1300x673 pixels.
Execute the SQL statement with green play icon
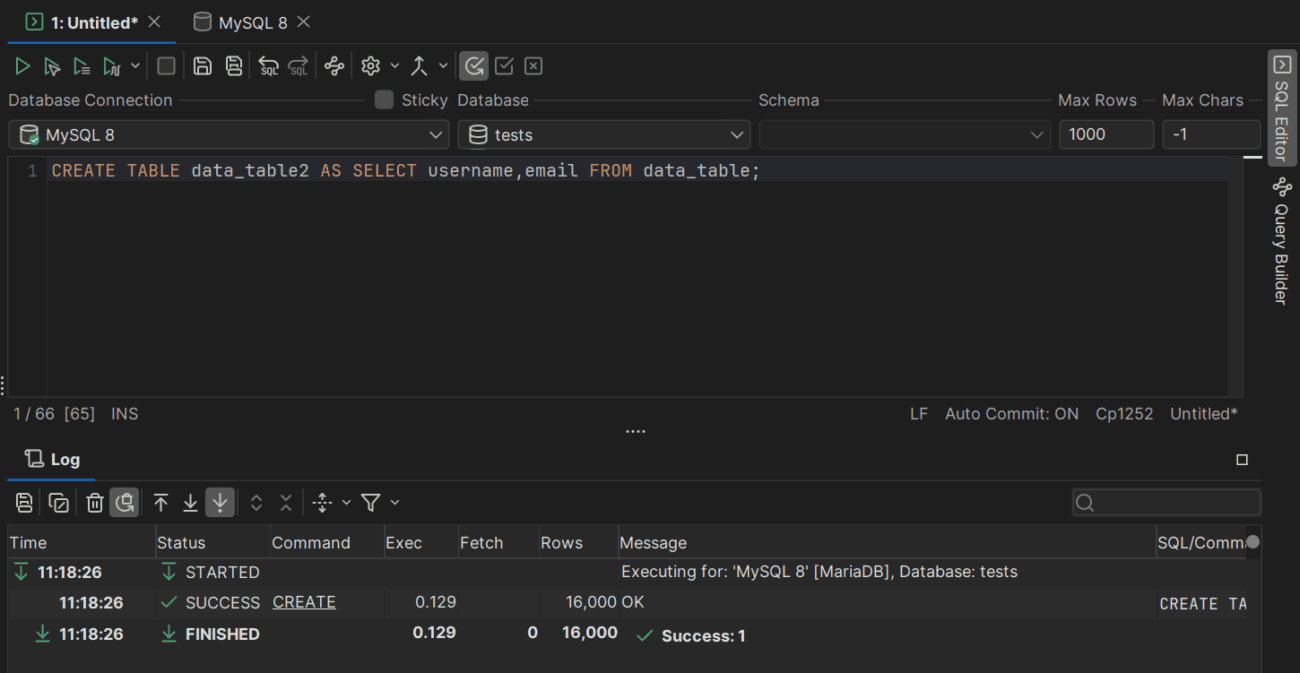[x=22, y=65]
